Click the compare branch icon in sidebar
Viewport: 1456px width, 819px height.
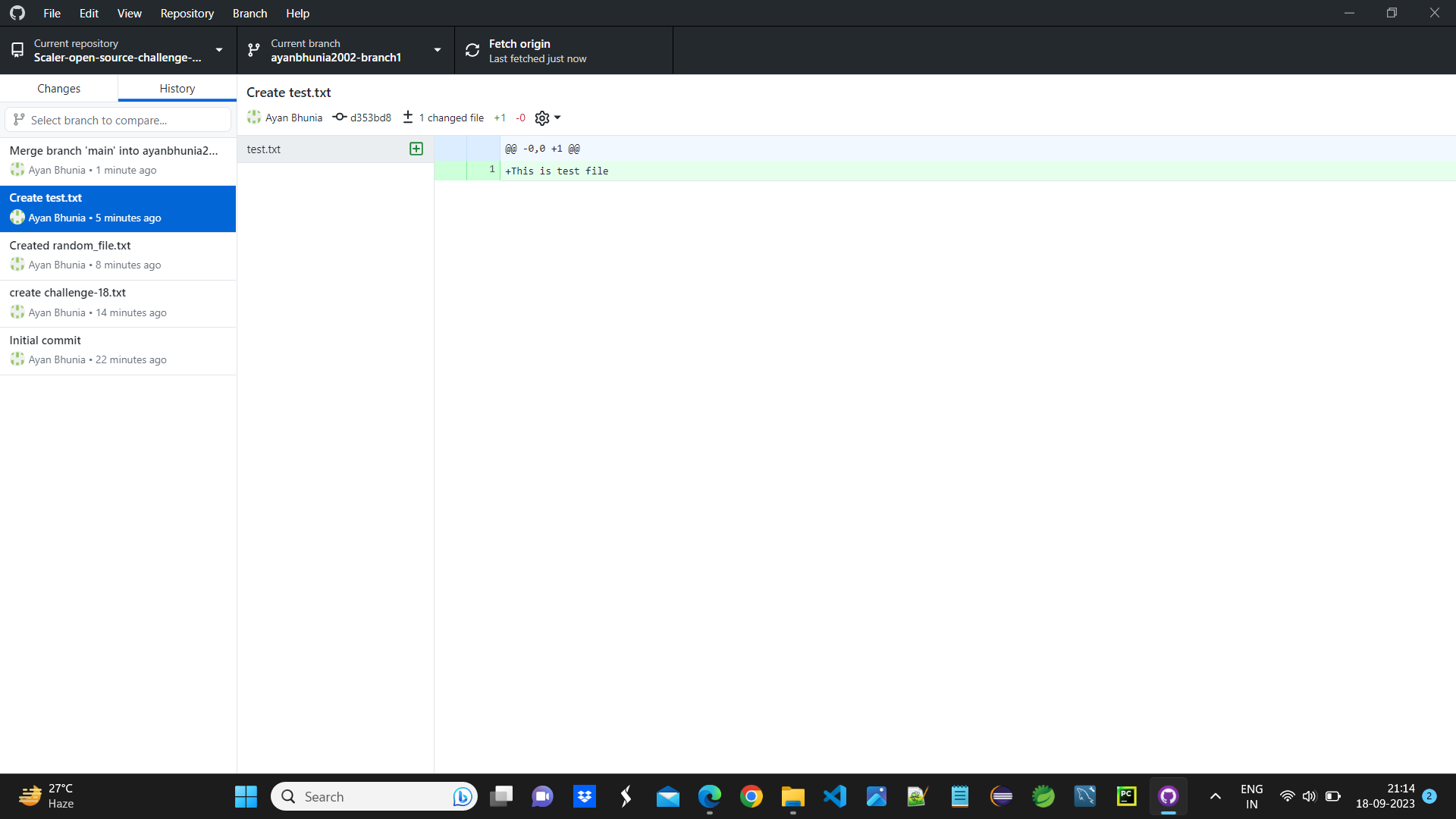(19, 120)
